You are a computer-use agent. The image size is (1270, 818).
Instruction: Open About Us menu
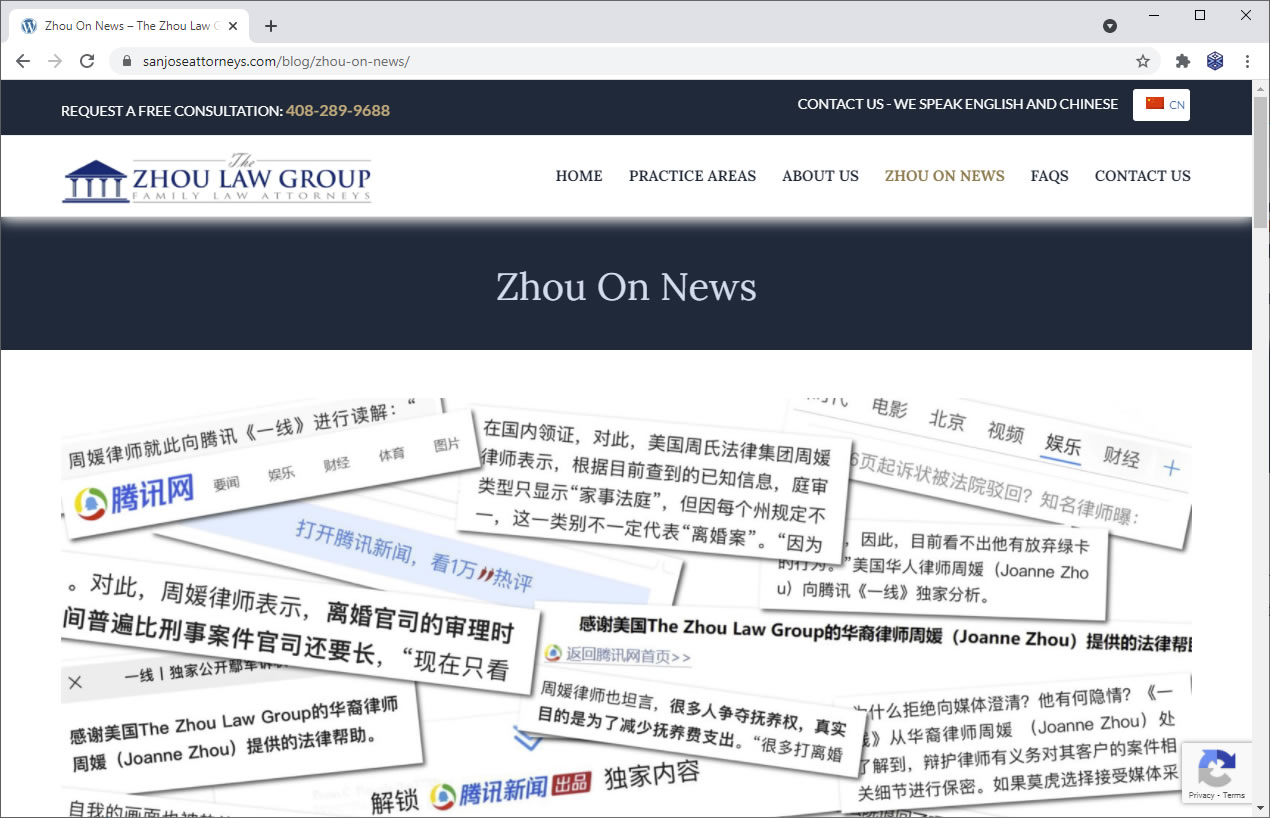(x=820, y=176)
